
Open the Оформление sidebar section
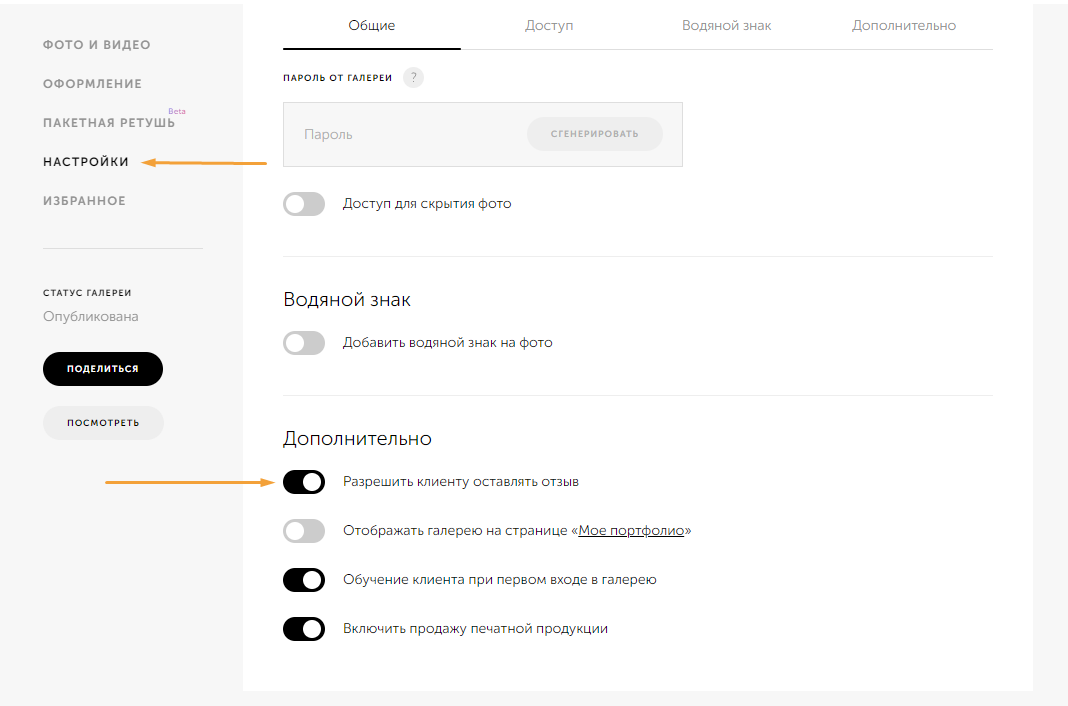(x=92, y=84)
